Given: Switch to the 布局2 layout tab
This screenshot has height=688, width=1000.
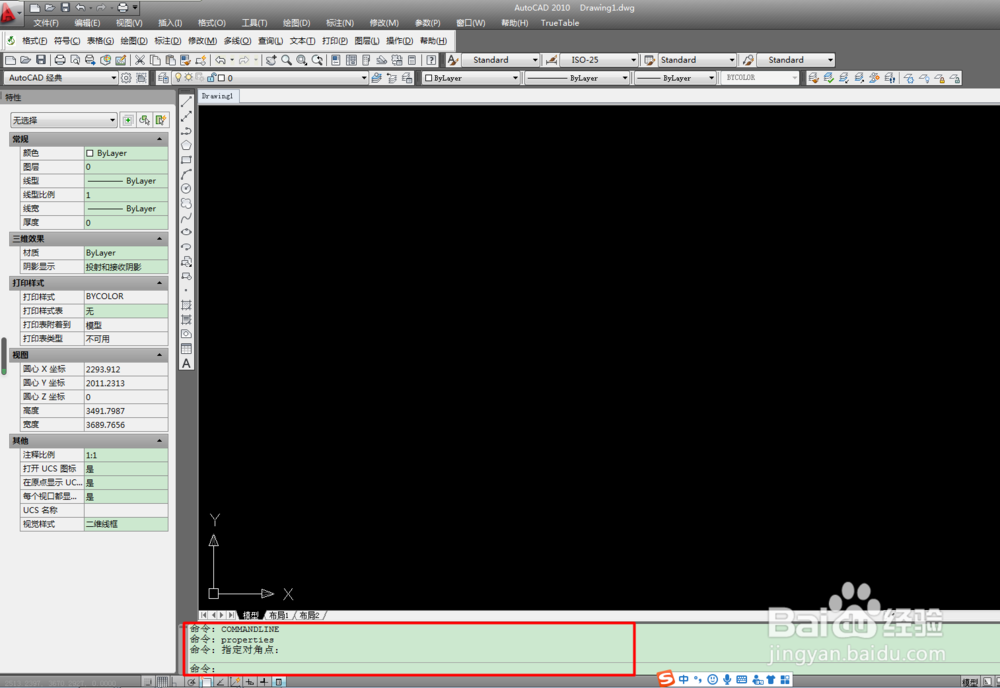Looking at the screenshot, I should point(309,615).
